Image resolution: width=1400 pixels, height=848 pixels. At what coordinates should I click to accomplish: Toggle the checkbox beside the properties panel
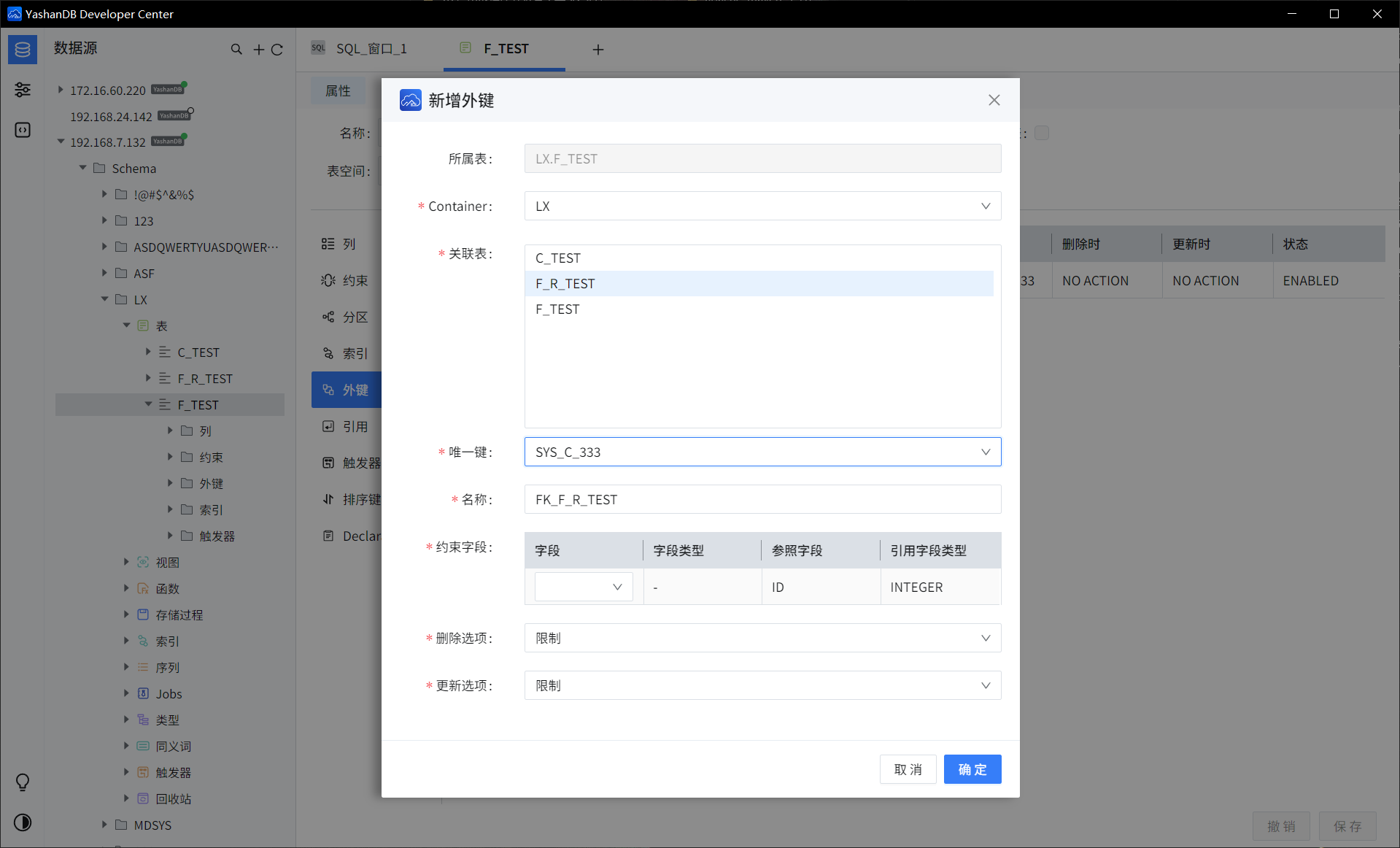coord(1042,133)
